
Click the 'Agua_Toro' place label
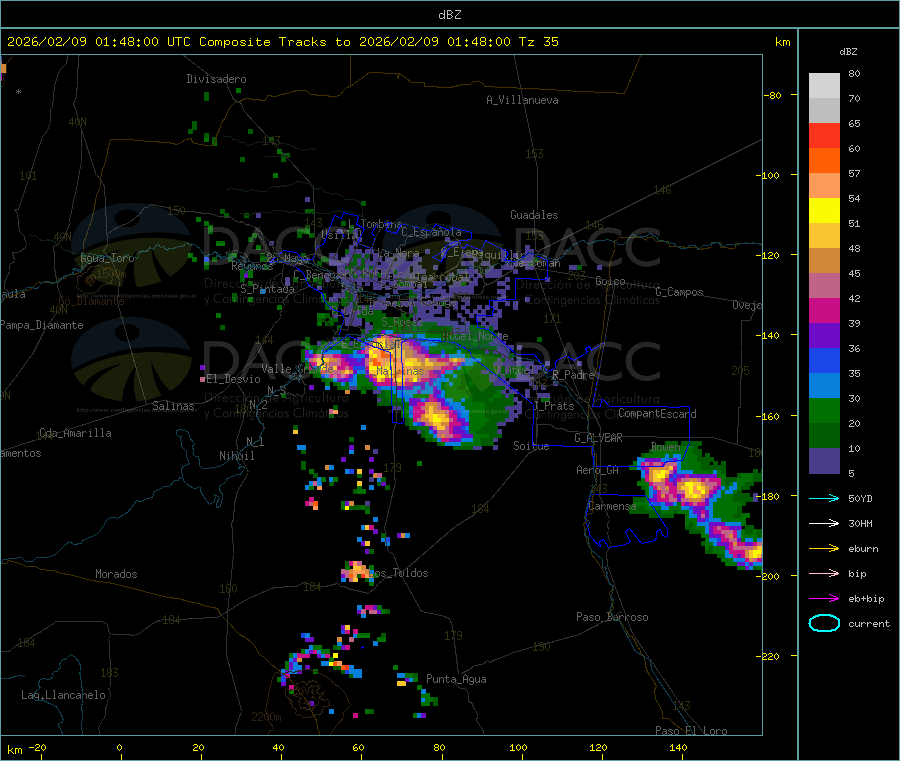click(107, 258)
